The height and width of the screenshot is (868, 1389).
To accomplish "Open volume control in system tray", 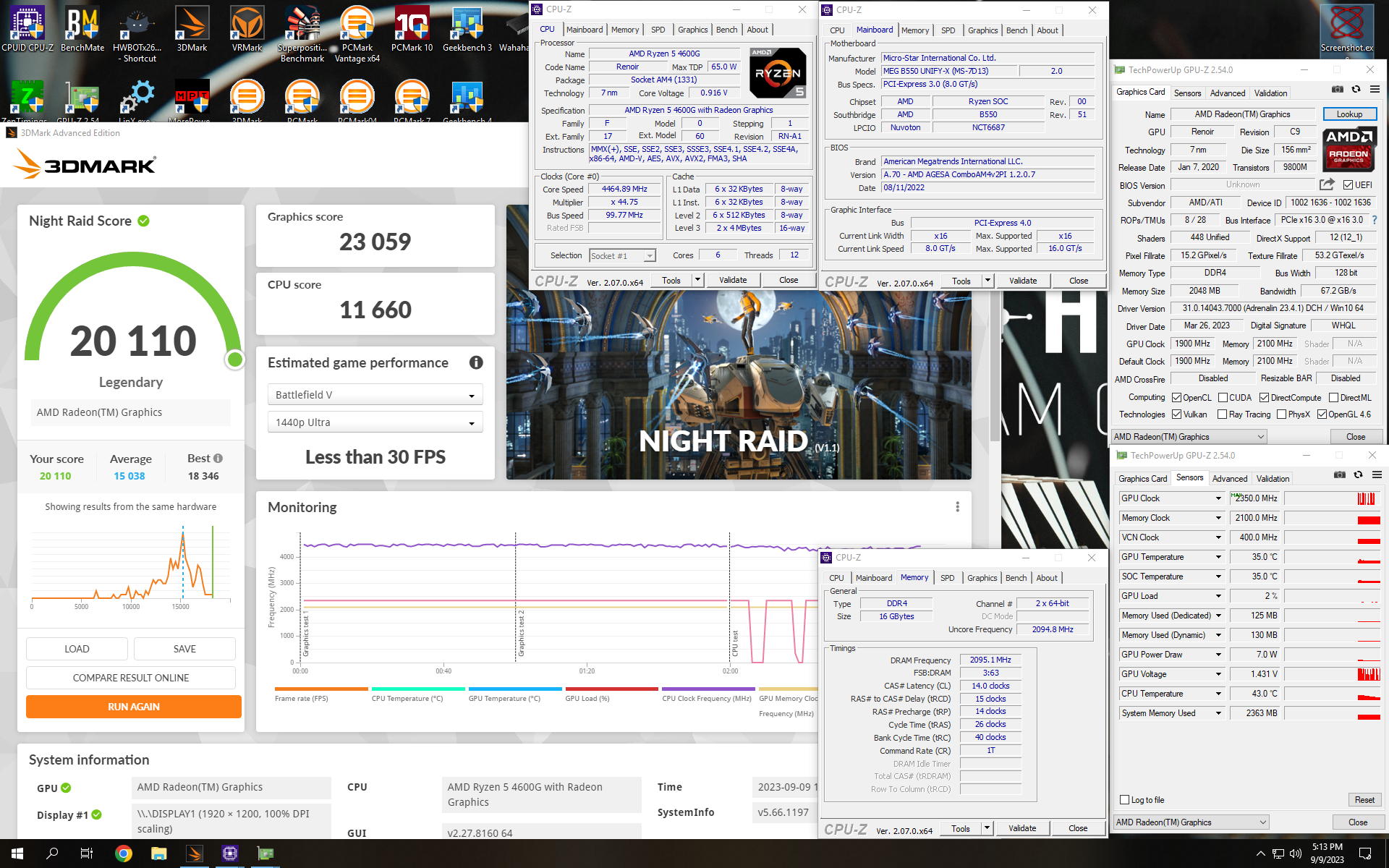I will click(1296, 854).
